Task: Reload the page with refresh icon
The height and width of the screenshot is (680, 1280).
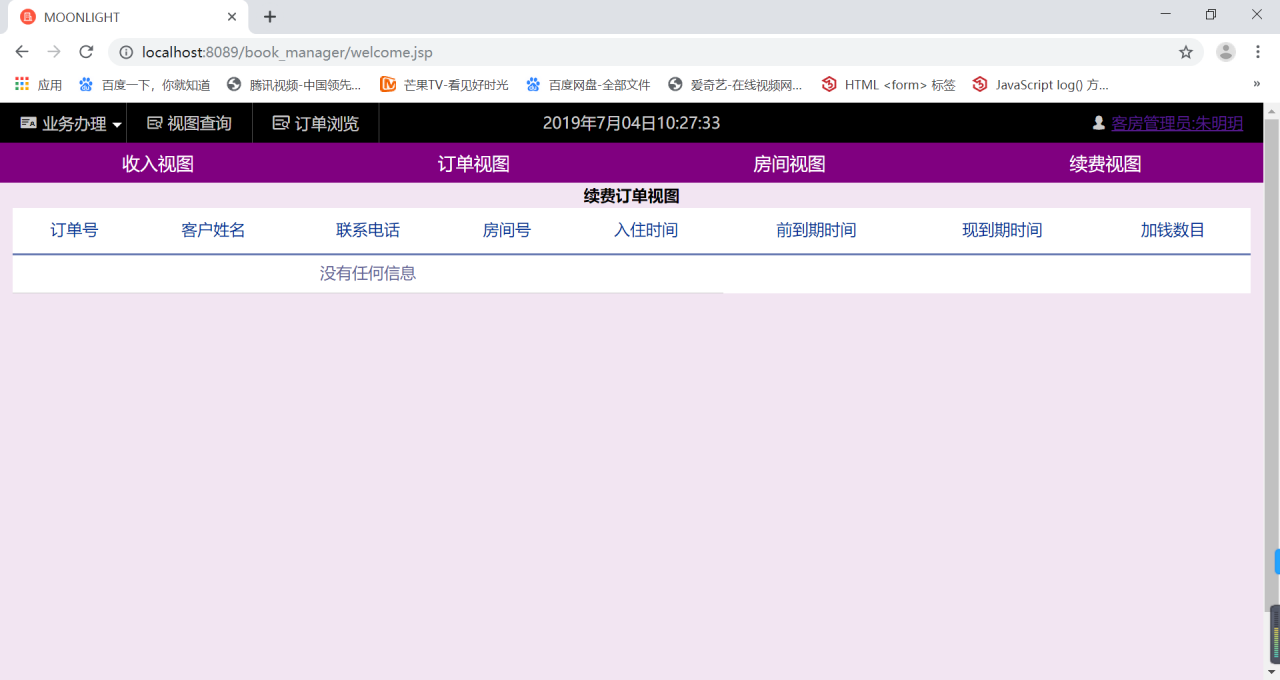Action: pyautogui.click(x=86, y=52)
